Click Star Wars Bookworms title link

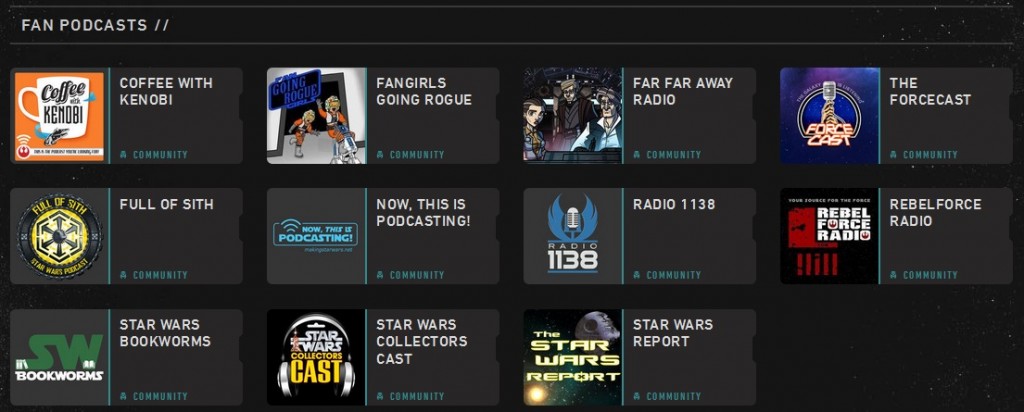pos(165,333)
